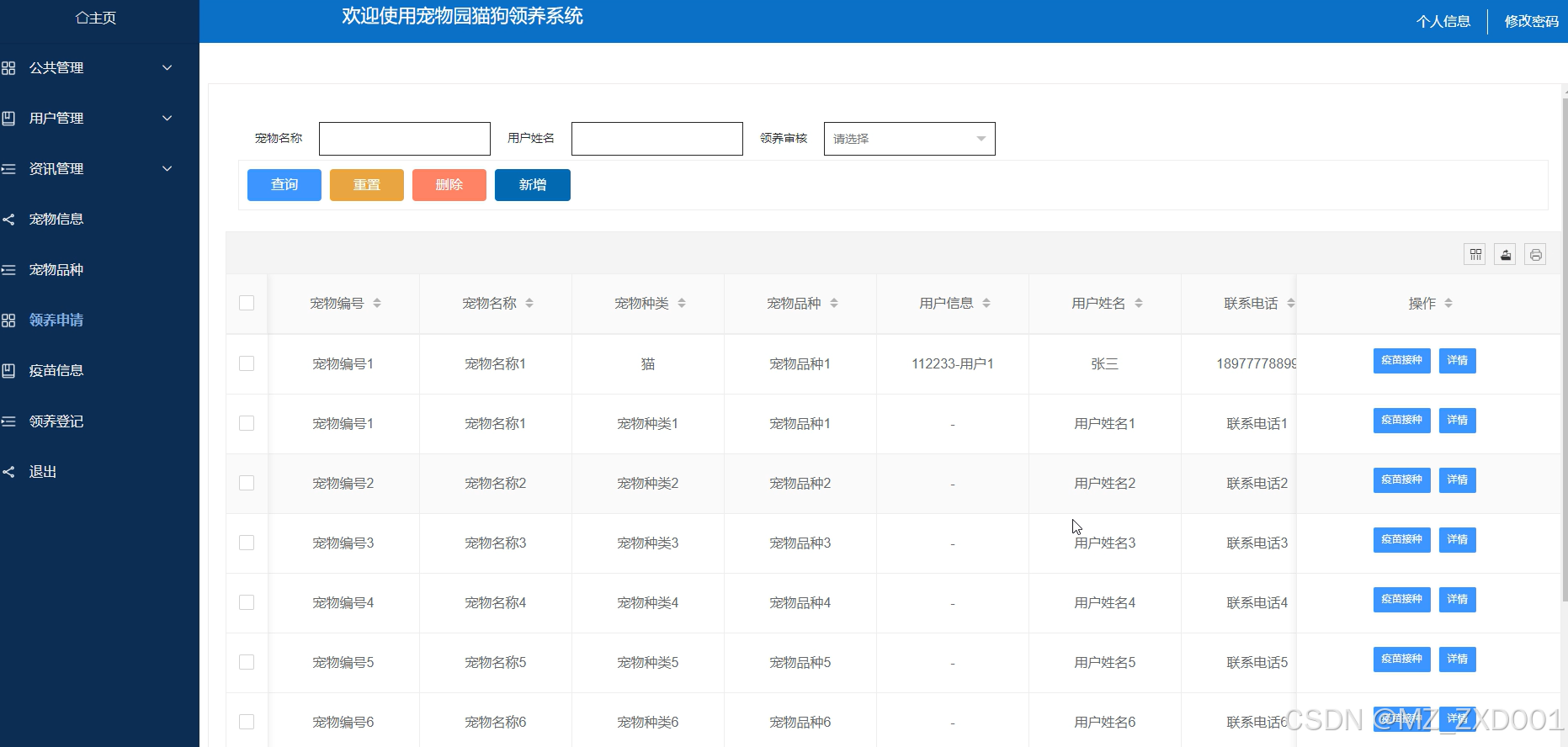Image resolution: width=1568 pixels, height=747 pixels.
Task: Click the 112233-用户1 cell
Action: click(953, 364)
